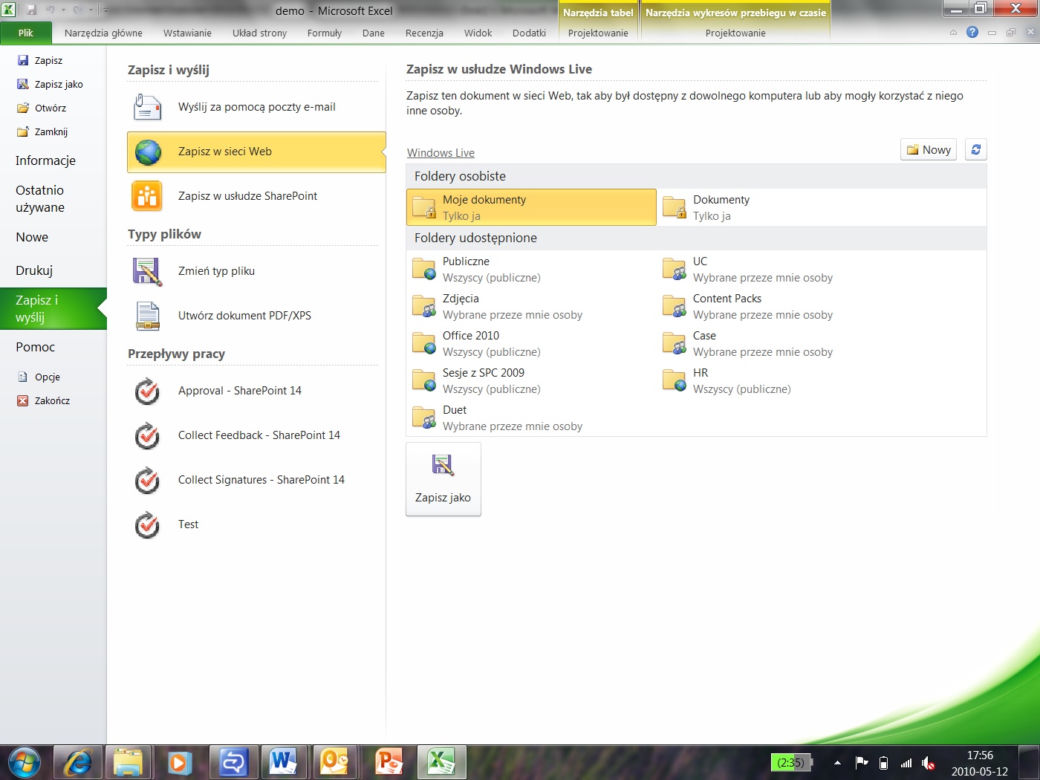Open the Plik tab
This screenshot has width=1040, height=780.
coord(26,32)
